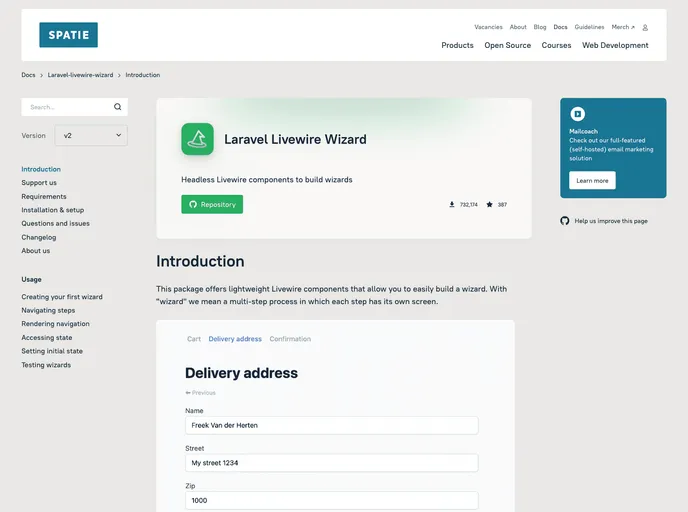Click the Laravel Livewire Wizard title

point(295,140)
